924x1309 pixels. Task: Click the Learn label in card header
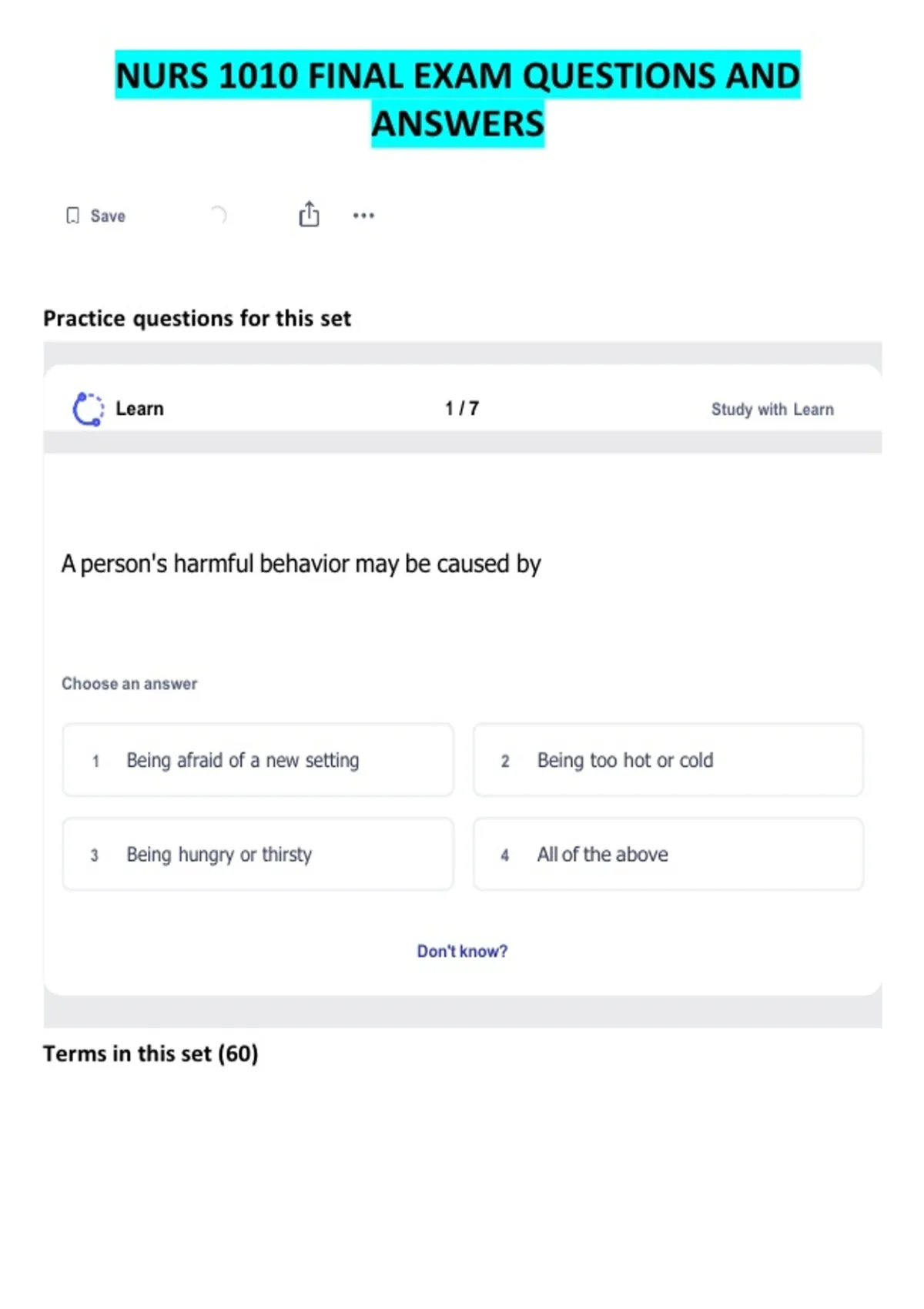[x=139, y=409]
